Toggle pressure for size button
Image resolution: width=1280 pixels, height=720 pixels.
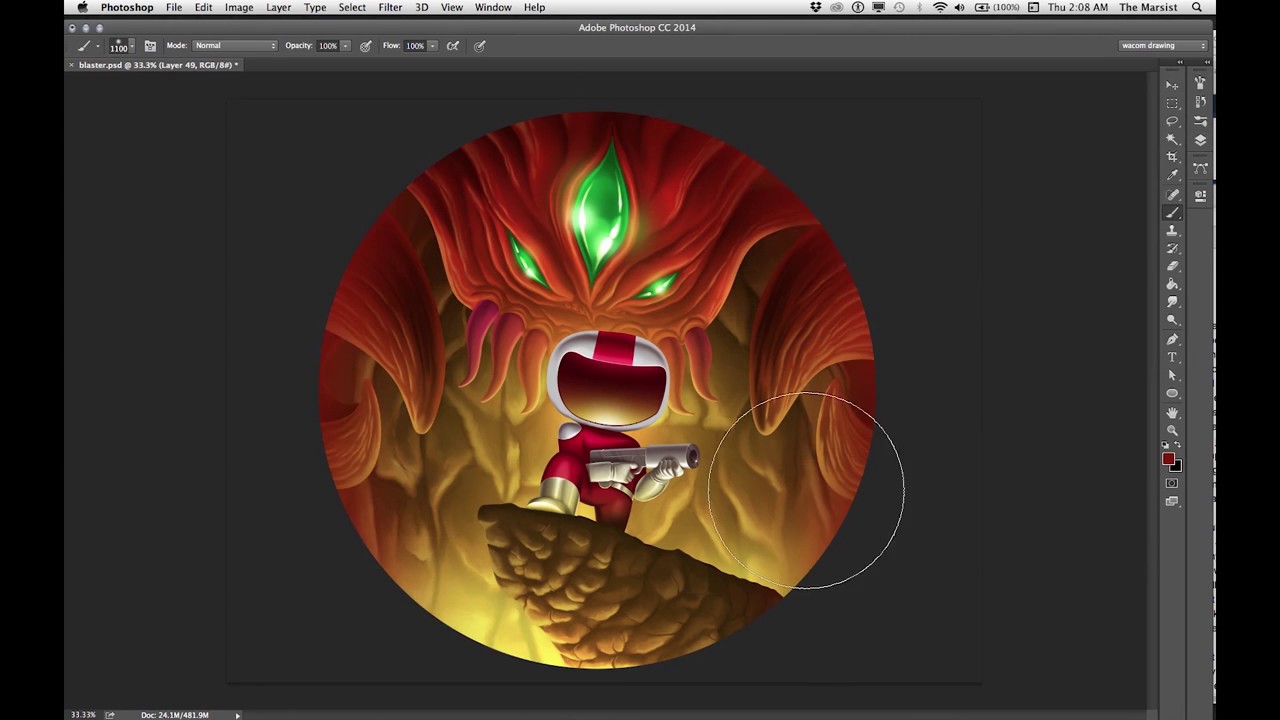(480, 46)
